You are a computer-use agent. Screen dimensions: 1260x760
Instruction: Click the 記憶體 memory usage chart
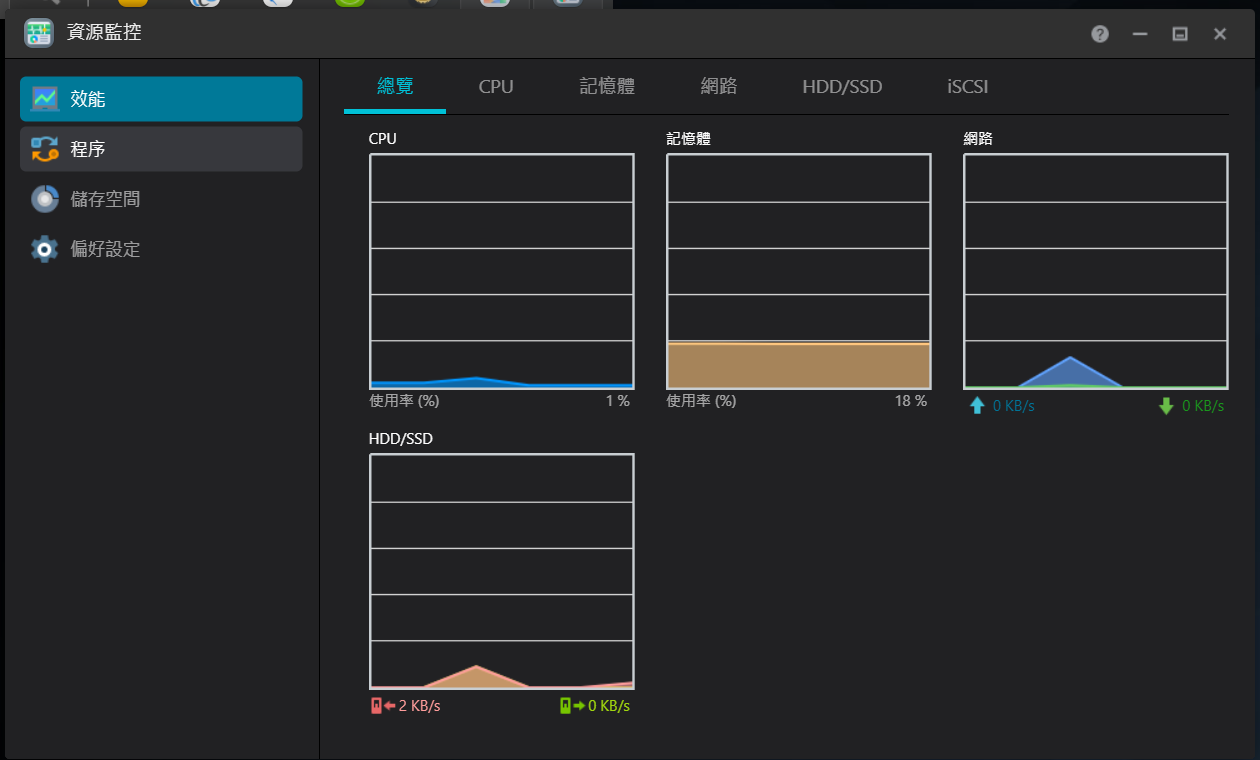point(798,271)
